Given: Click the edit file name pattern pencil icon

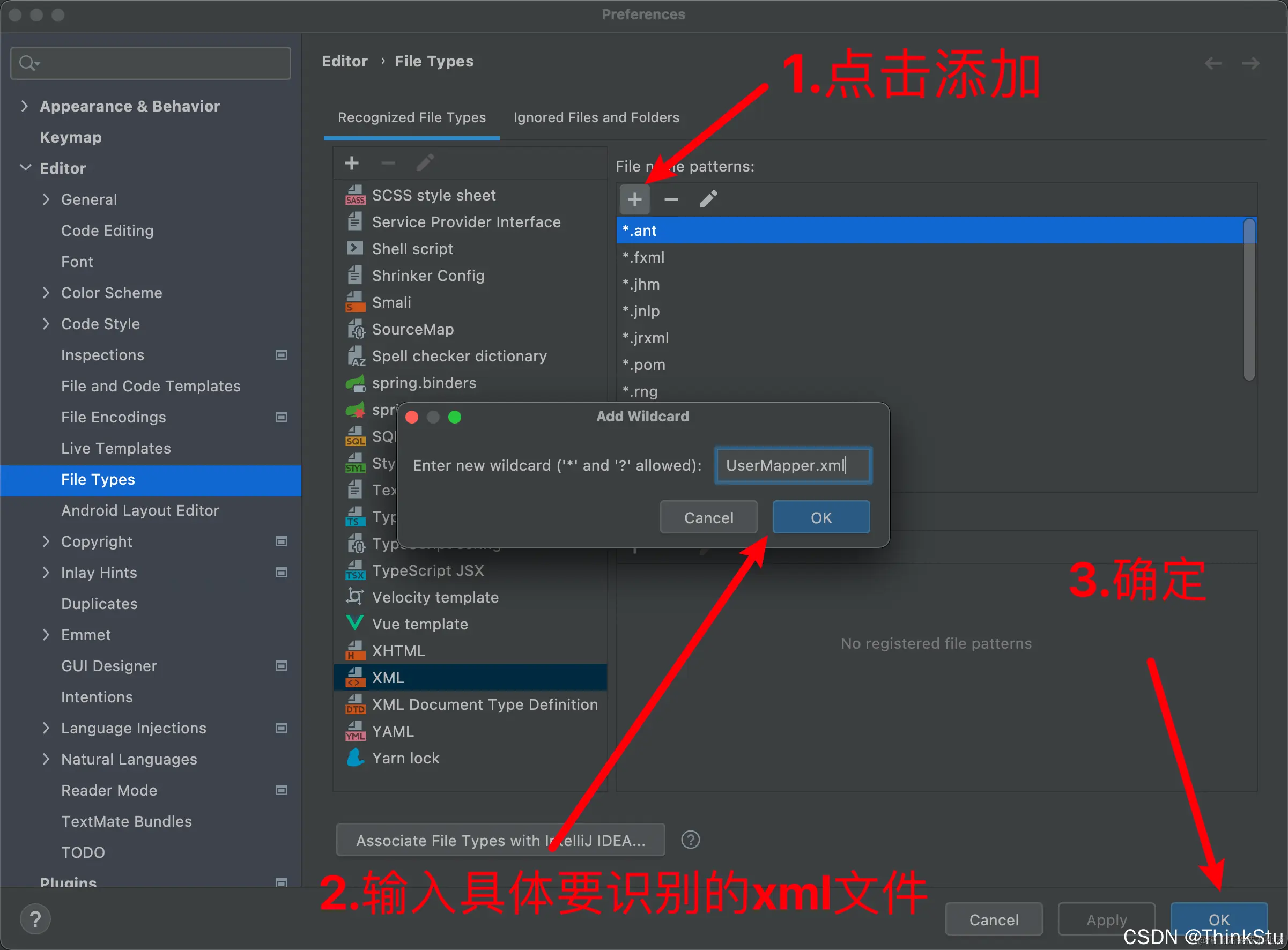Looking at the screenshot, I should (708, 199).
